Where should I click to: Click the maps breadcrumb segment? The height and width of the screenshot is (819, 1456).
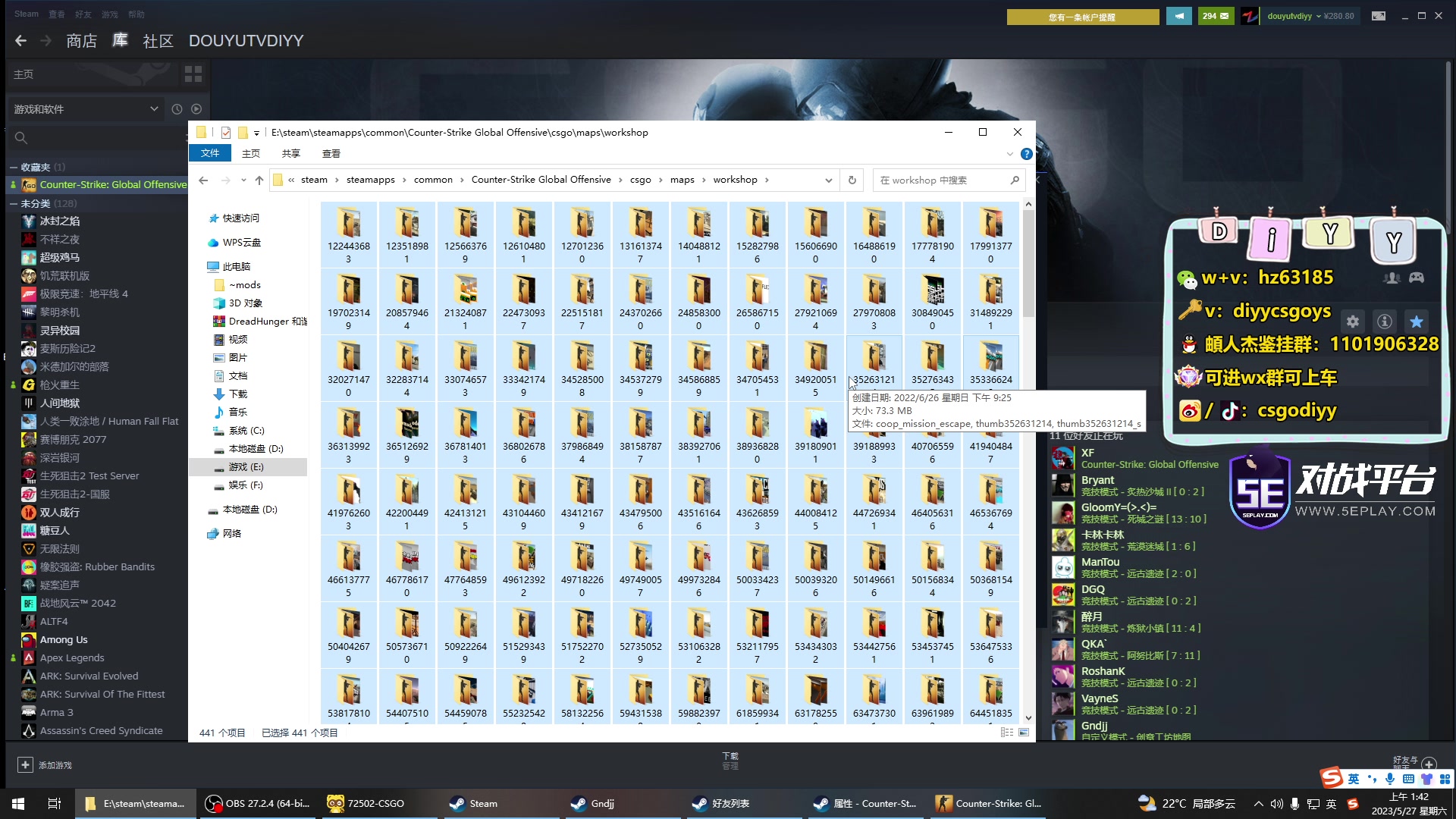[x=682, y=180]
